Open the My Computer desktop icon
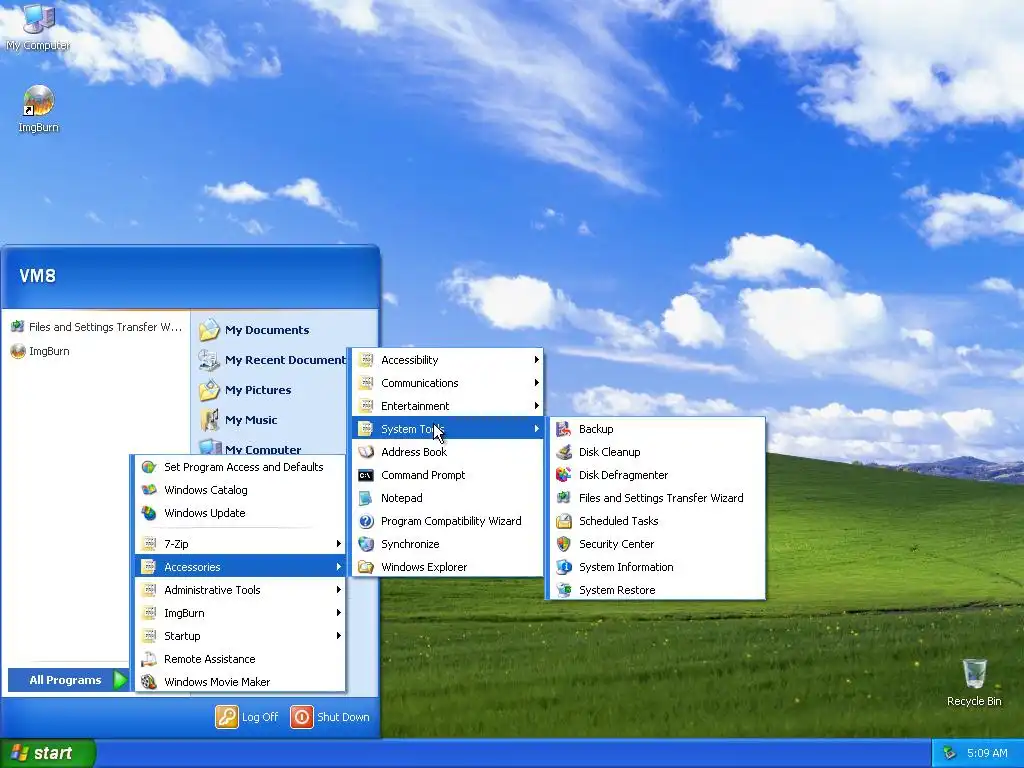Image resolution: width=1024 pixels, height=768 pixels. [38, 27]
